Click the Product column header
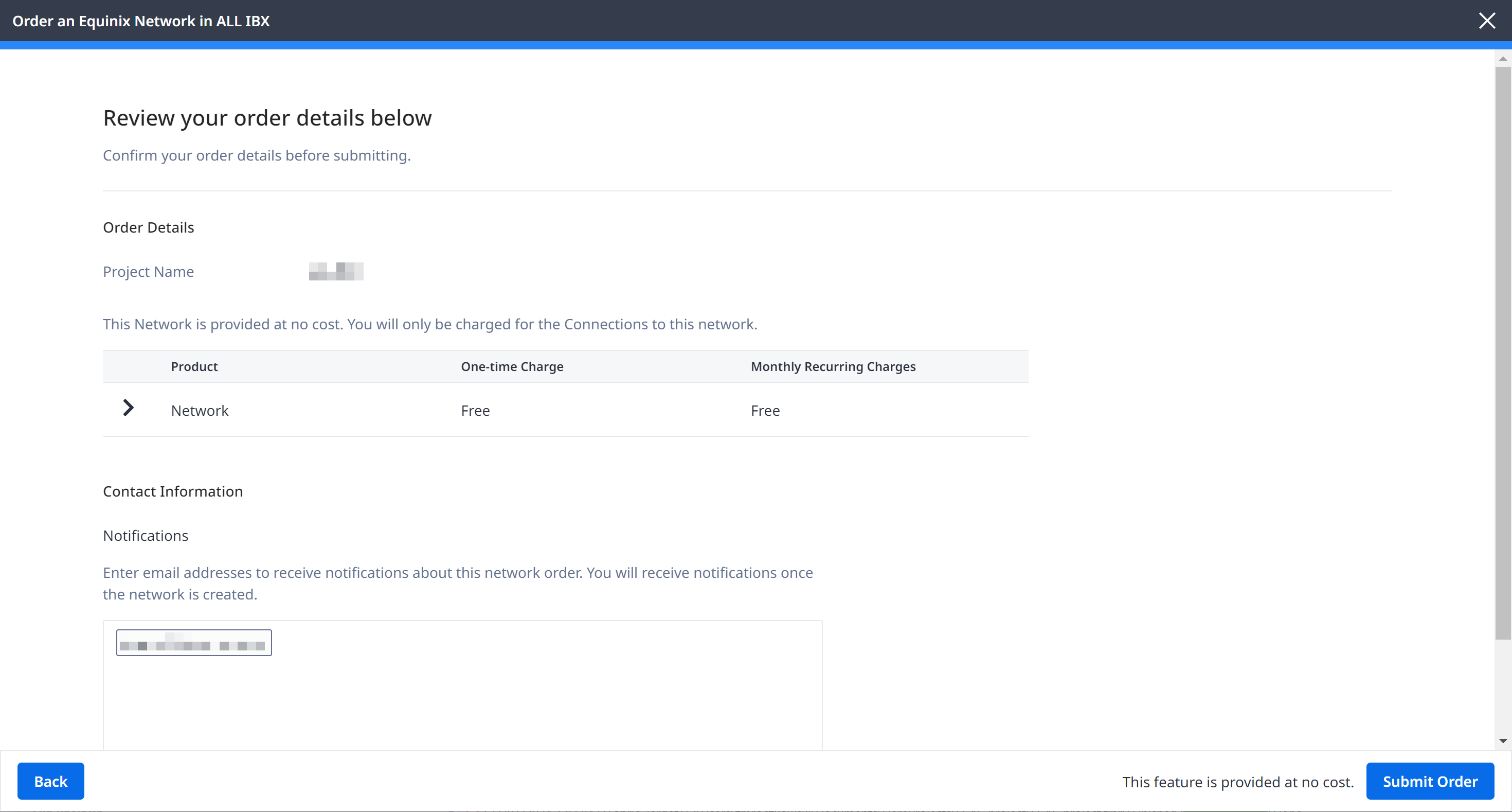The image size is (1512, 812). click(x=194, y=366)
